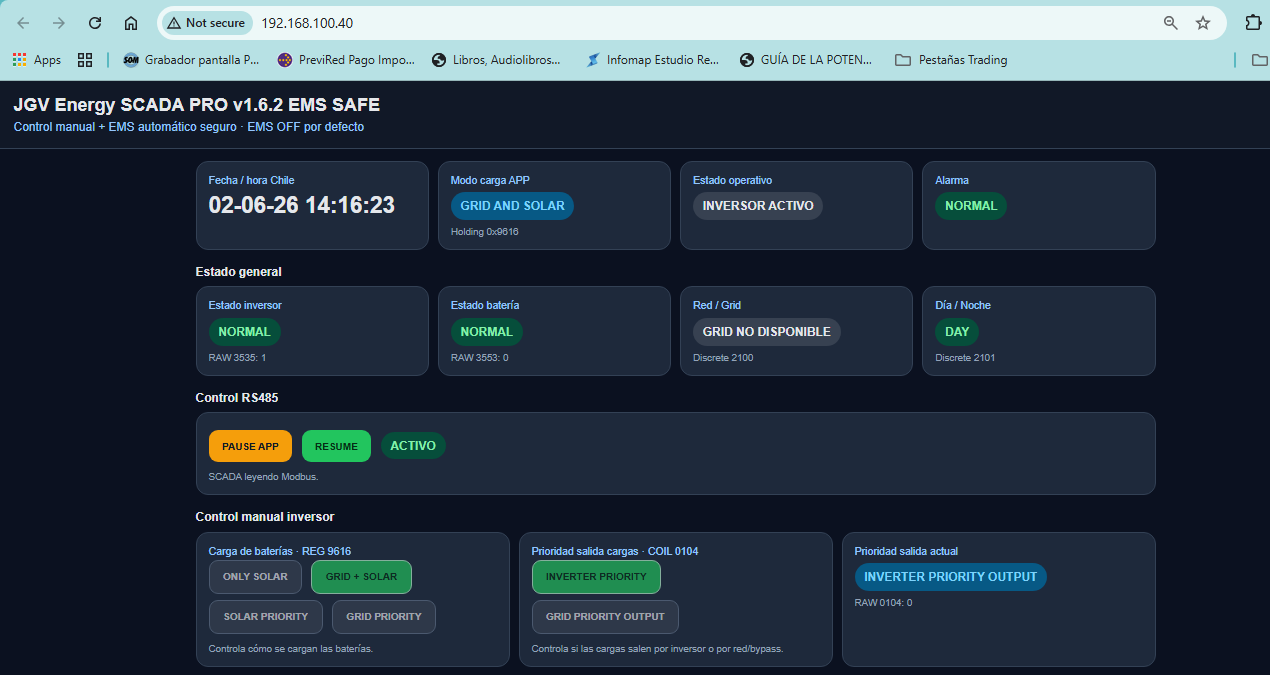Select ONLY SOLAR battery charge mode
The width and height of the screenshot is (1270, 675).
(255, 577)
